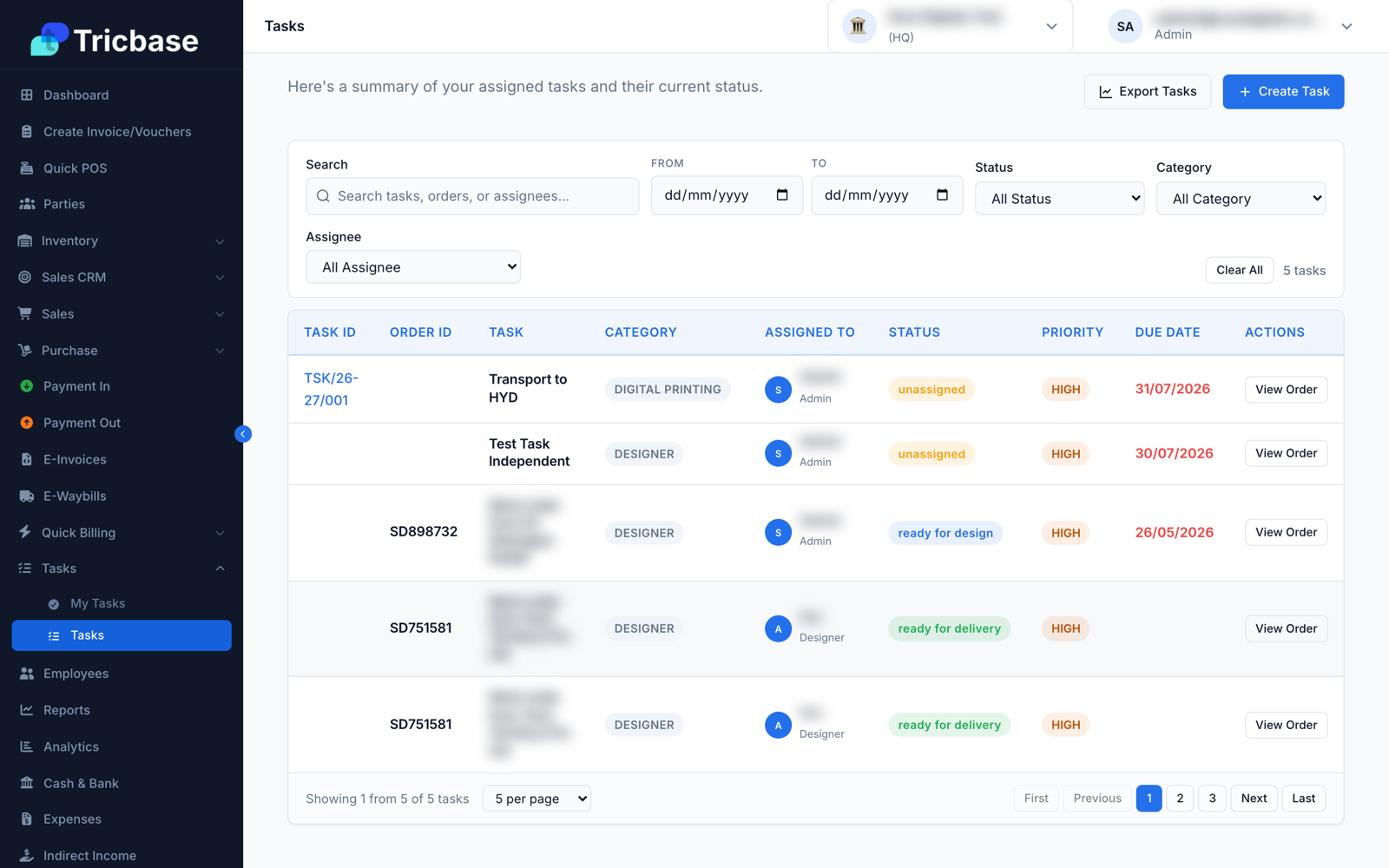Click the SA user avatar
The height and width of the screenshot is (868, 1389).
1125,27
